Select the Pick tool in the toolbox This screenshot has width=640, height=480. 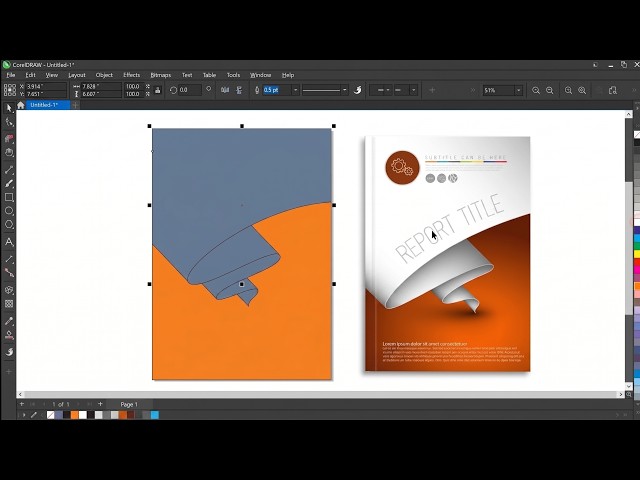coord(9,108)
